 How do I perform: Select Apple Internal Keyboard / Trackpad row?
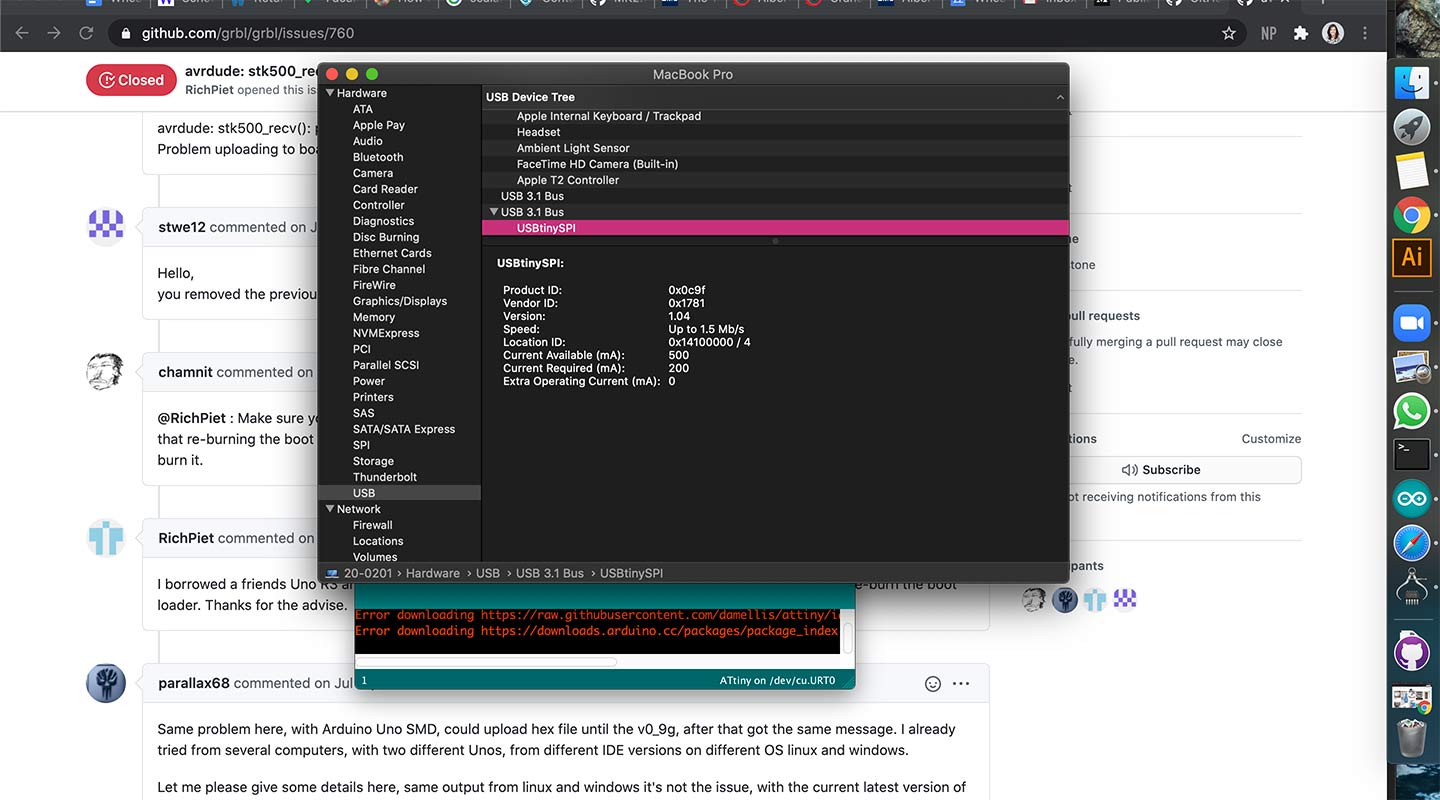[x=775, y=116]
